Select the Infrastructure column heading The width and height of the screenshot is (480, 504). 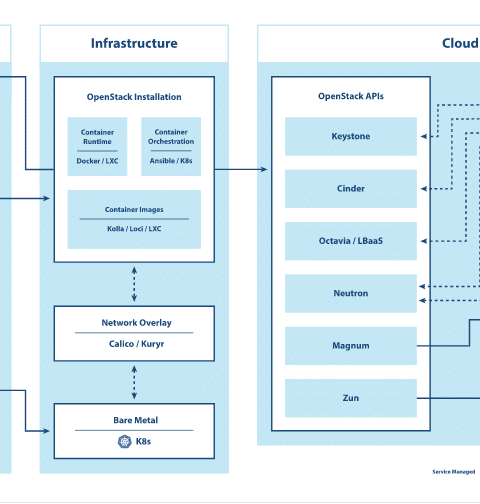click(x=134, y=43)
